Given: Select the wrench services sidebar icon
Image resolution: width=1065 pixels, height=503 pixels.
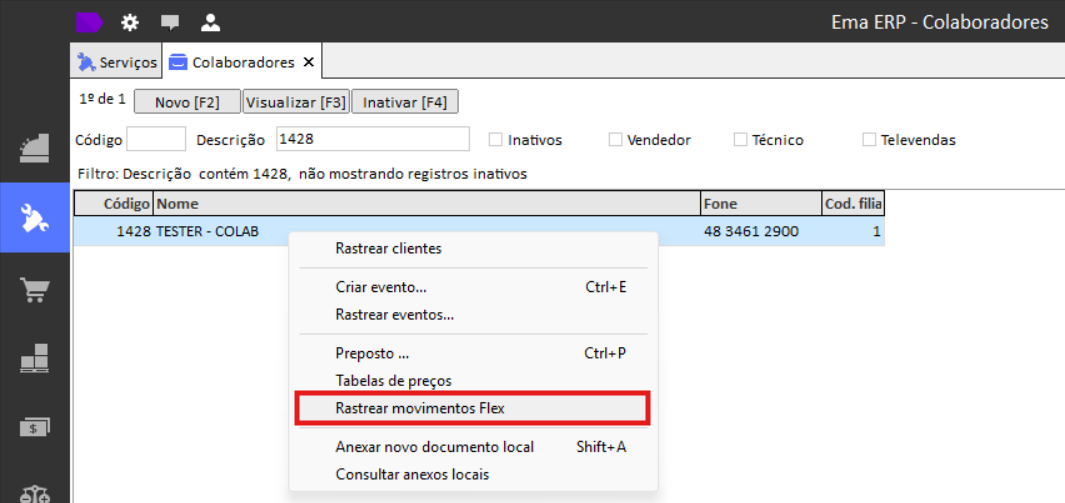Looking at the screenshot, I should [35, 217].
